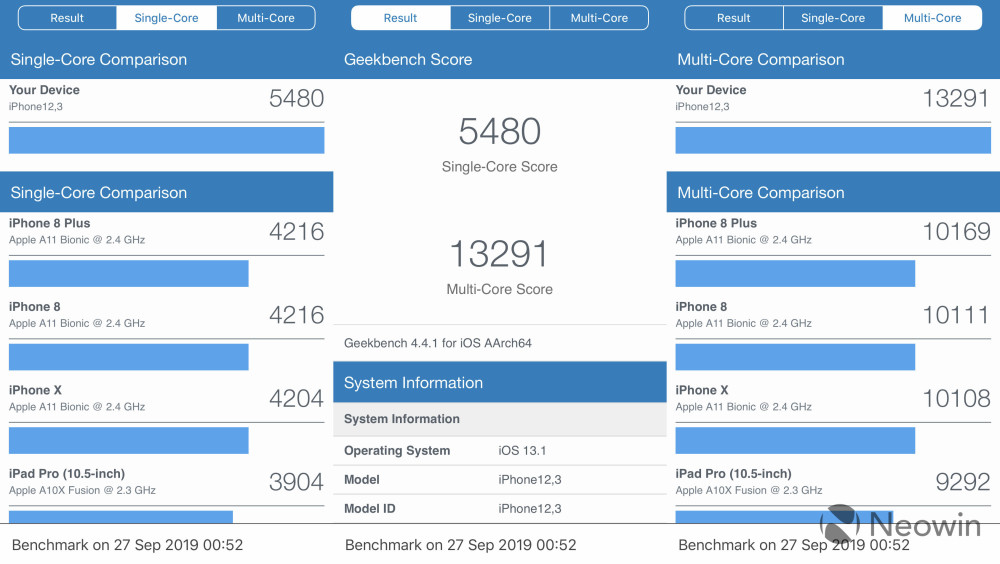Screen dimensions: 1000x564
Task: Select iPhone 8 Plus row in the Single-Core list
Action: 166,232
